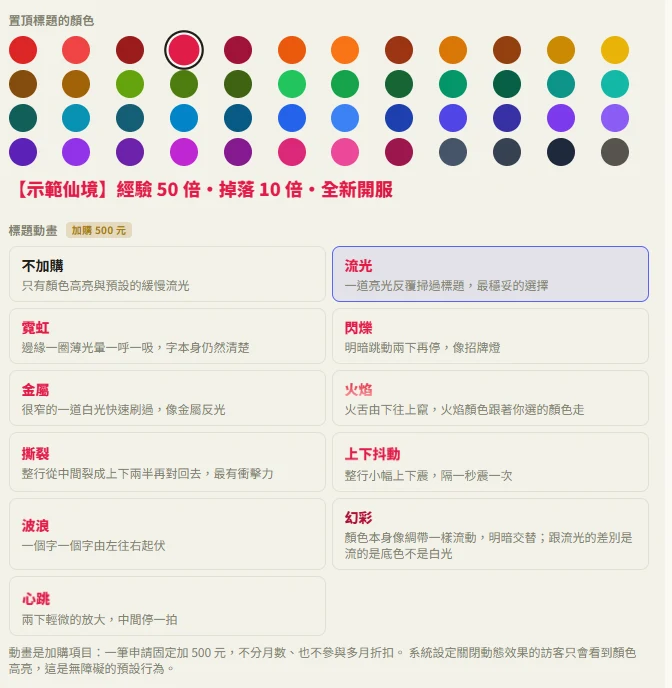Choose the light violet swatch ending the third row
Screen dimensions: 672x688
(615, 118)
